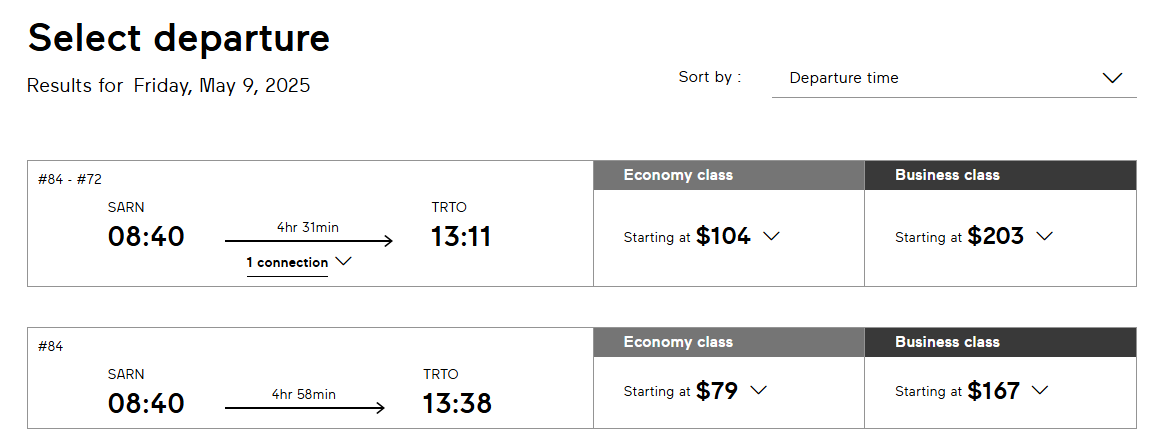Viewport: 1167px width, 447px height.
Task: Click the route arrow under 4hr 31min
Action: [308, 241]
